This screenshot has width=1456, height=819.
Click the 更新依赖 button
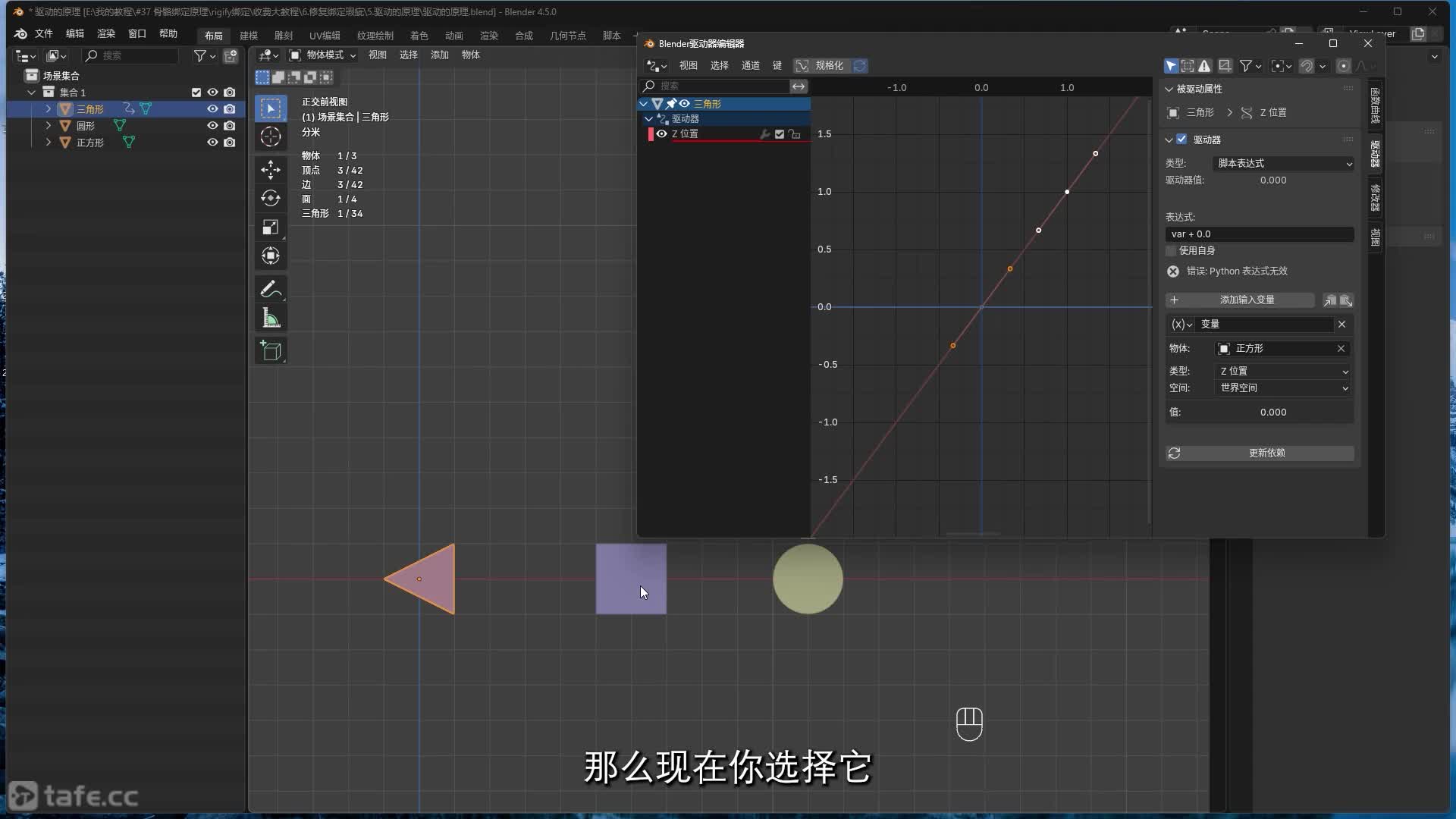pyautogui.click(x=1260, y=453)
